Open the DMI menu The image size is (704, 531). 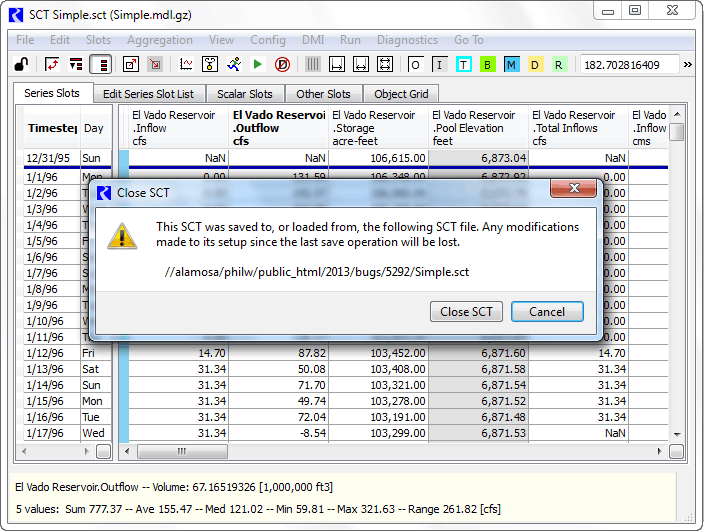[313, 40]
